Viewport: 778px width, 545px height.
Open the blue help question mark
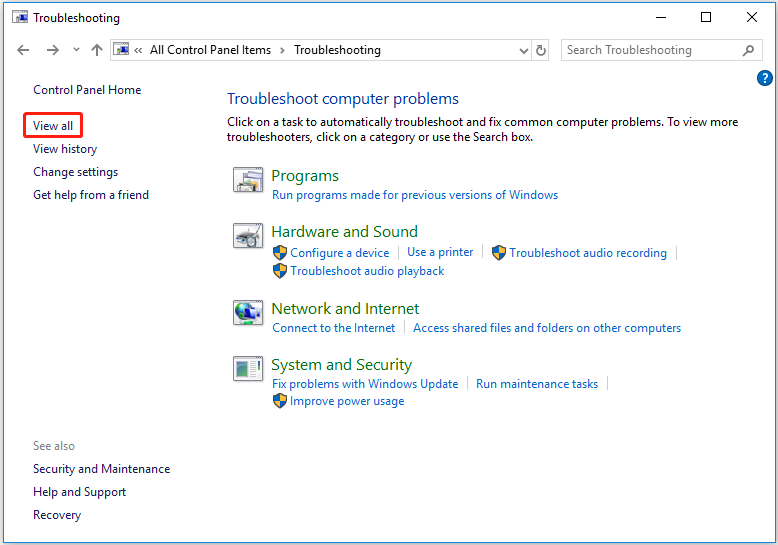tap(765, 78)
